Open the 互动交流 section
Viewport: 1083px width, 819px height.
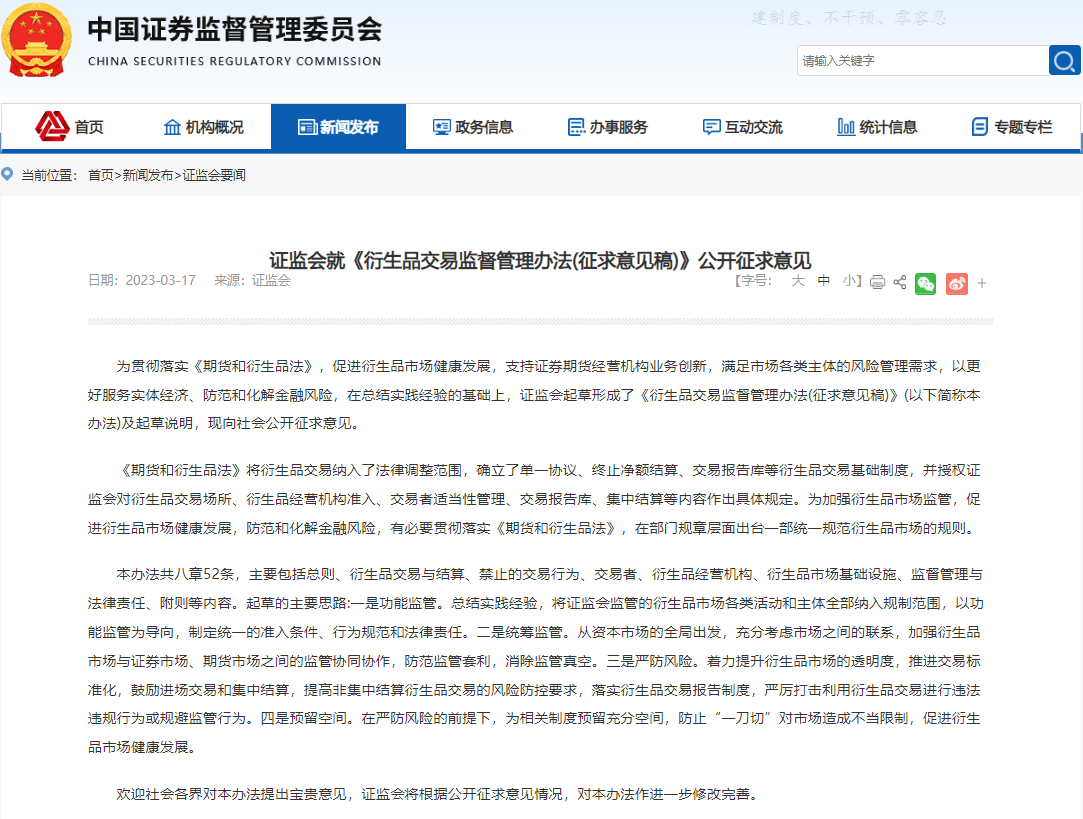[742, 127]
